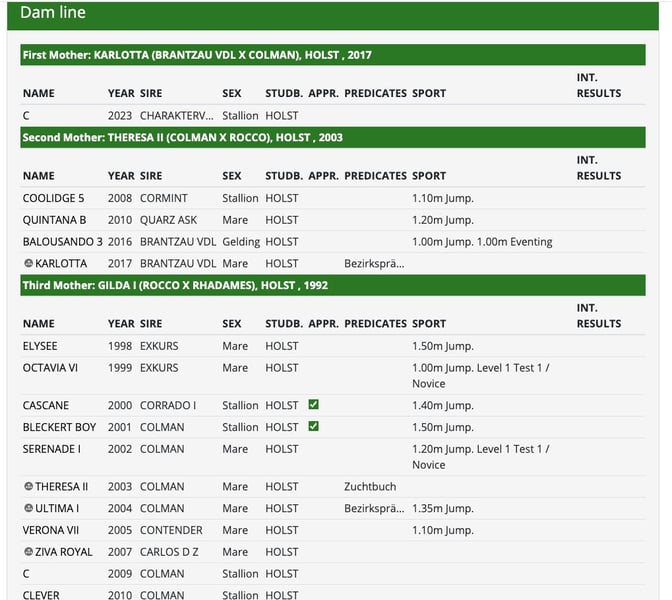Click sire CORRADO I for CASCANE
This screenshot has width=672, height=600.
click(x=168, y=405)
